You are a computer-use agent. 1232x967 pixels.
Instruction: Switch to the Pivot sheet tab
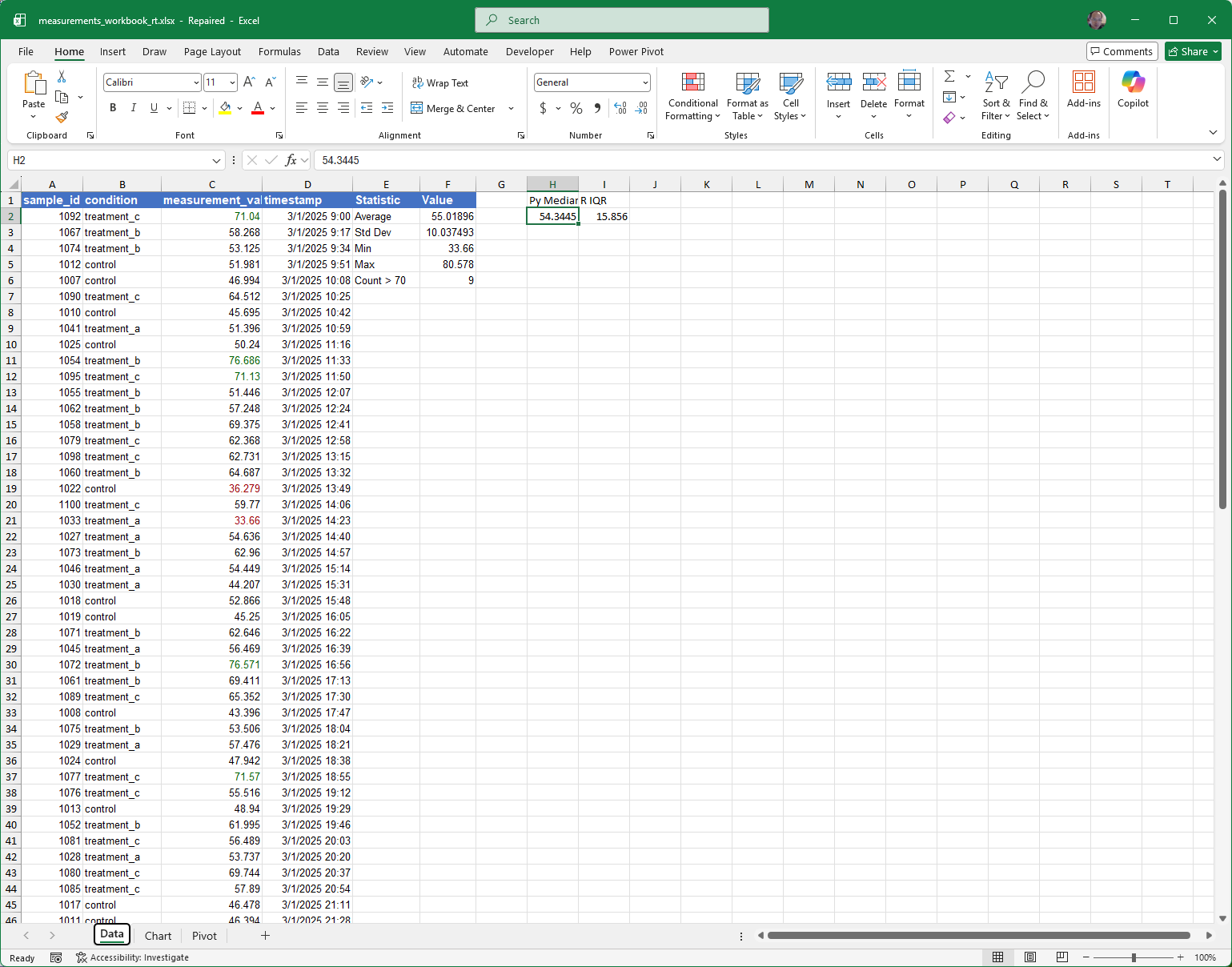(x=204, y=936)
